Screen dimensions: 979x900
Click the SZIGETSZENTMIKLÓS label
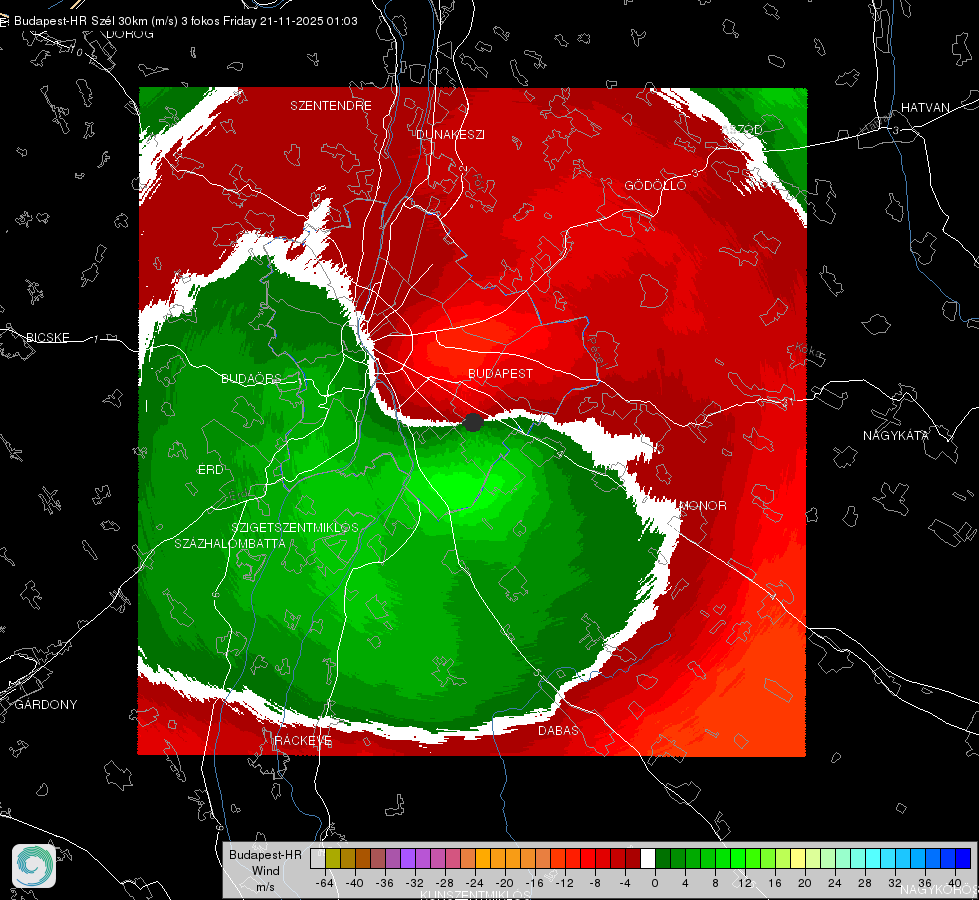click(295, 527)
